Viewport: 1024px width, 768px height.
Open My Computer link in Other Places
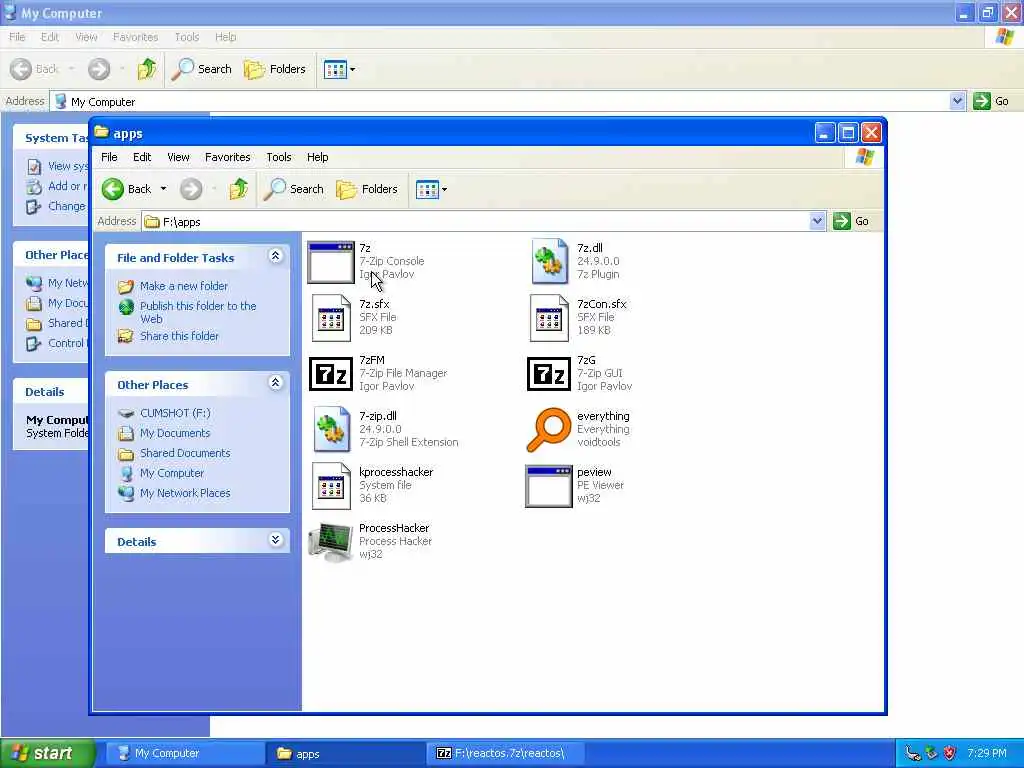point(172,473)
